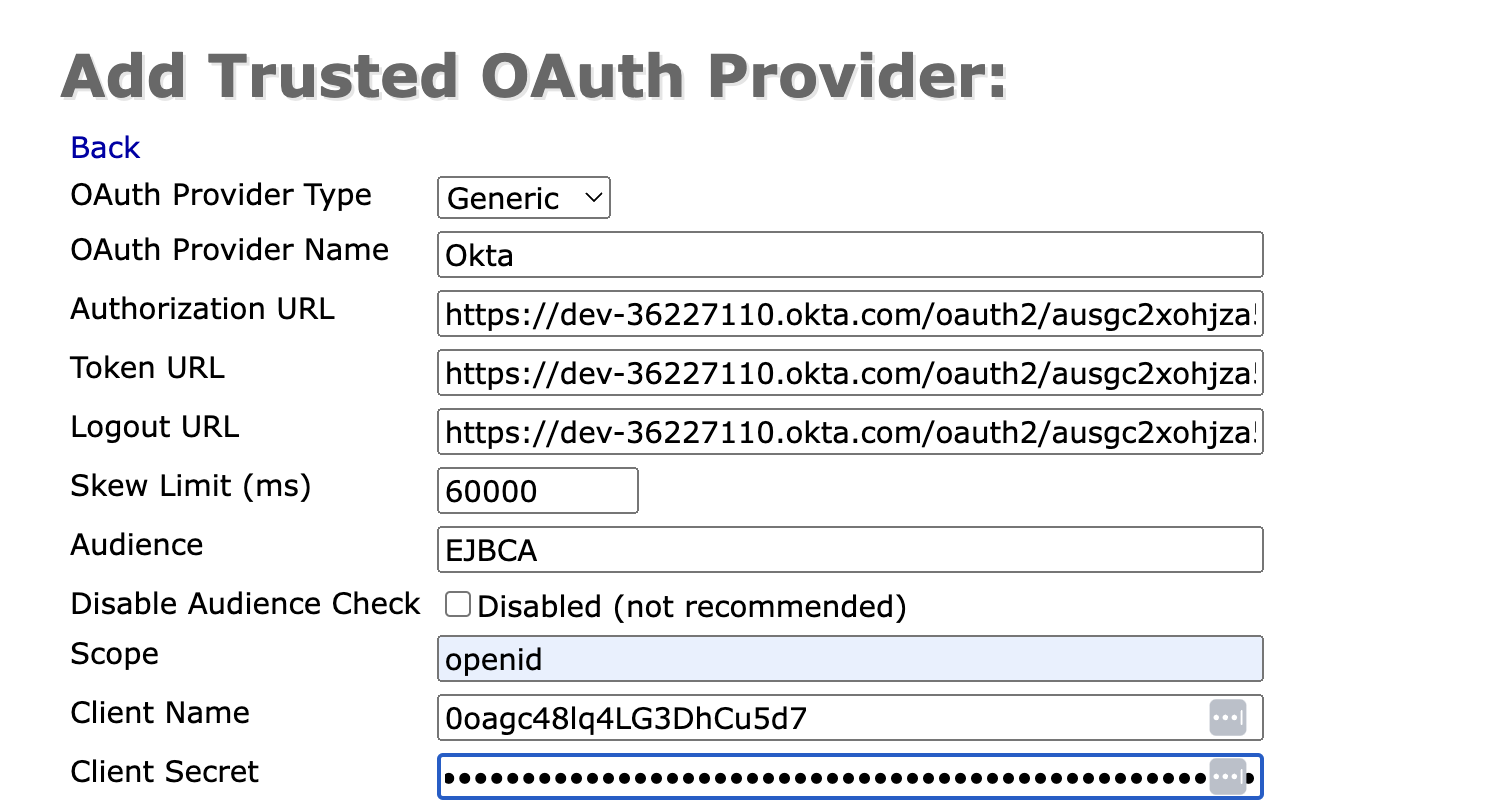Focus the Client Secret password field
This screenshot has width=1498, height=812.
coord(820,776)
